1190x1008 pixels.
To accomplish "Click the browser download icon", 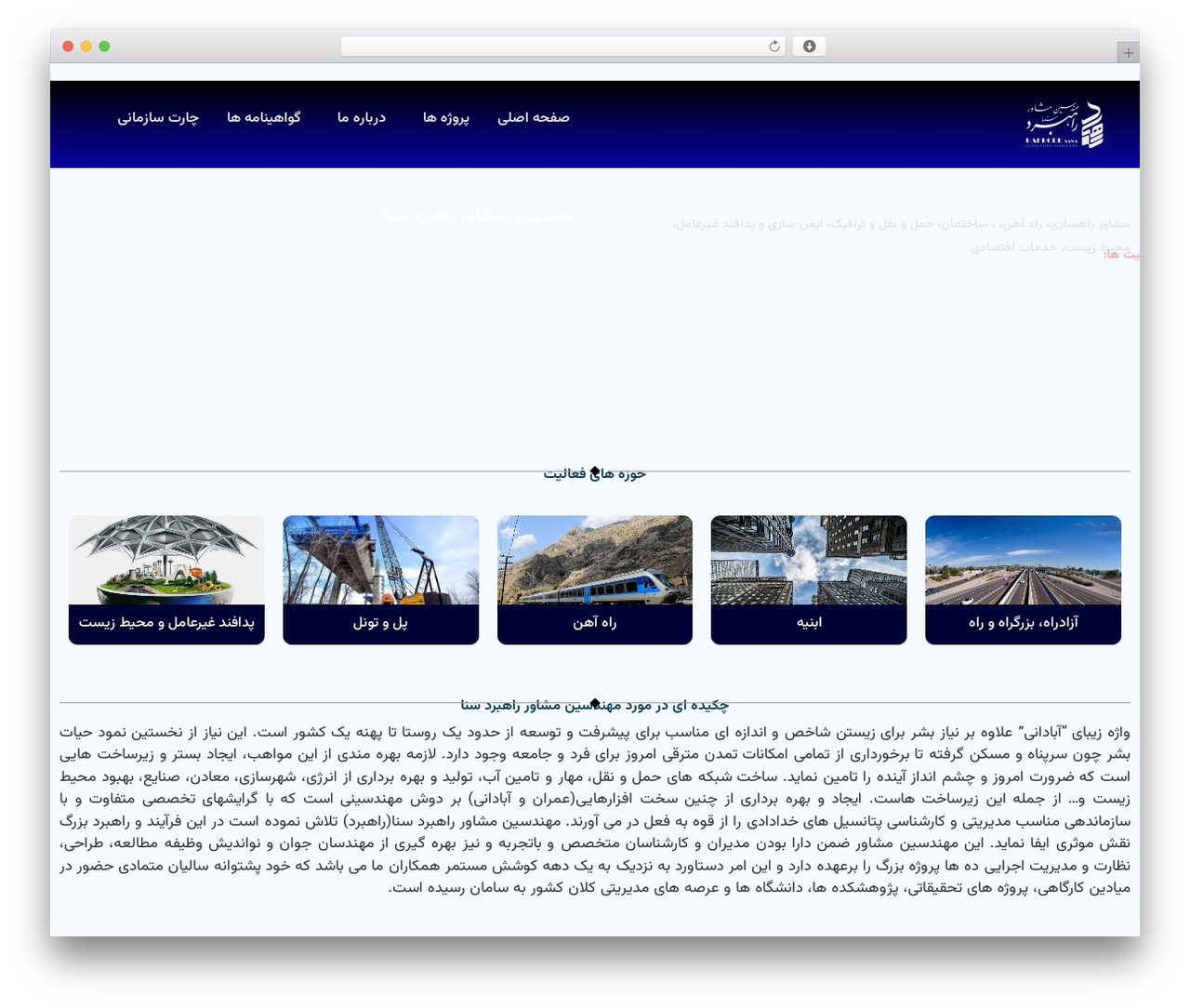I will click(x=810, y=46).
